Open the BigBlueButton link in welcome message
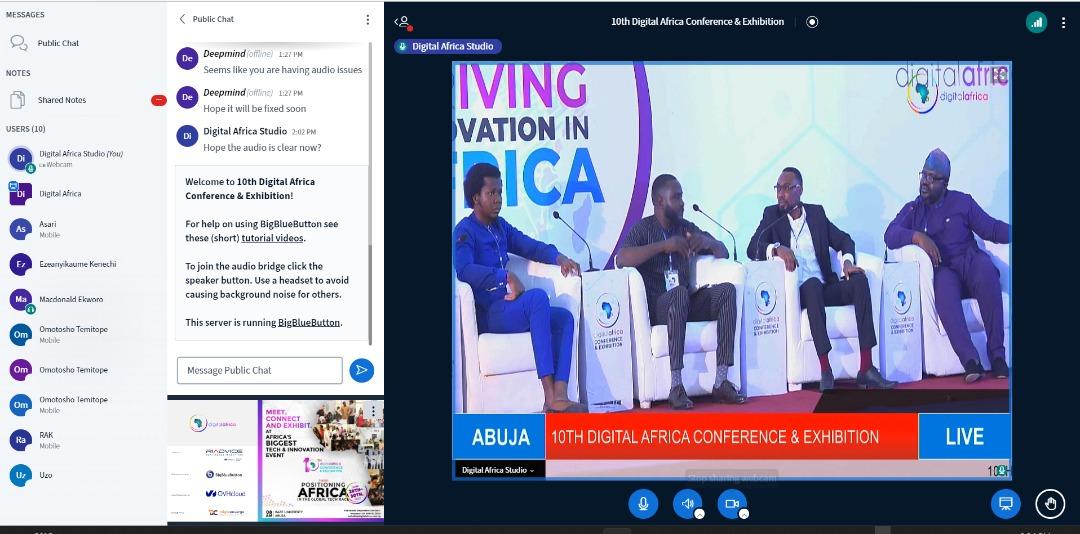Viewport: 1080px width, 534px height. click(x=309, y=322)
